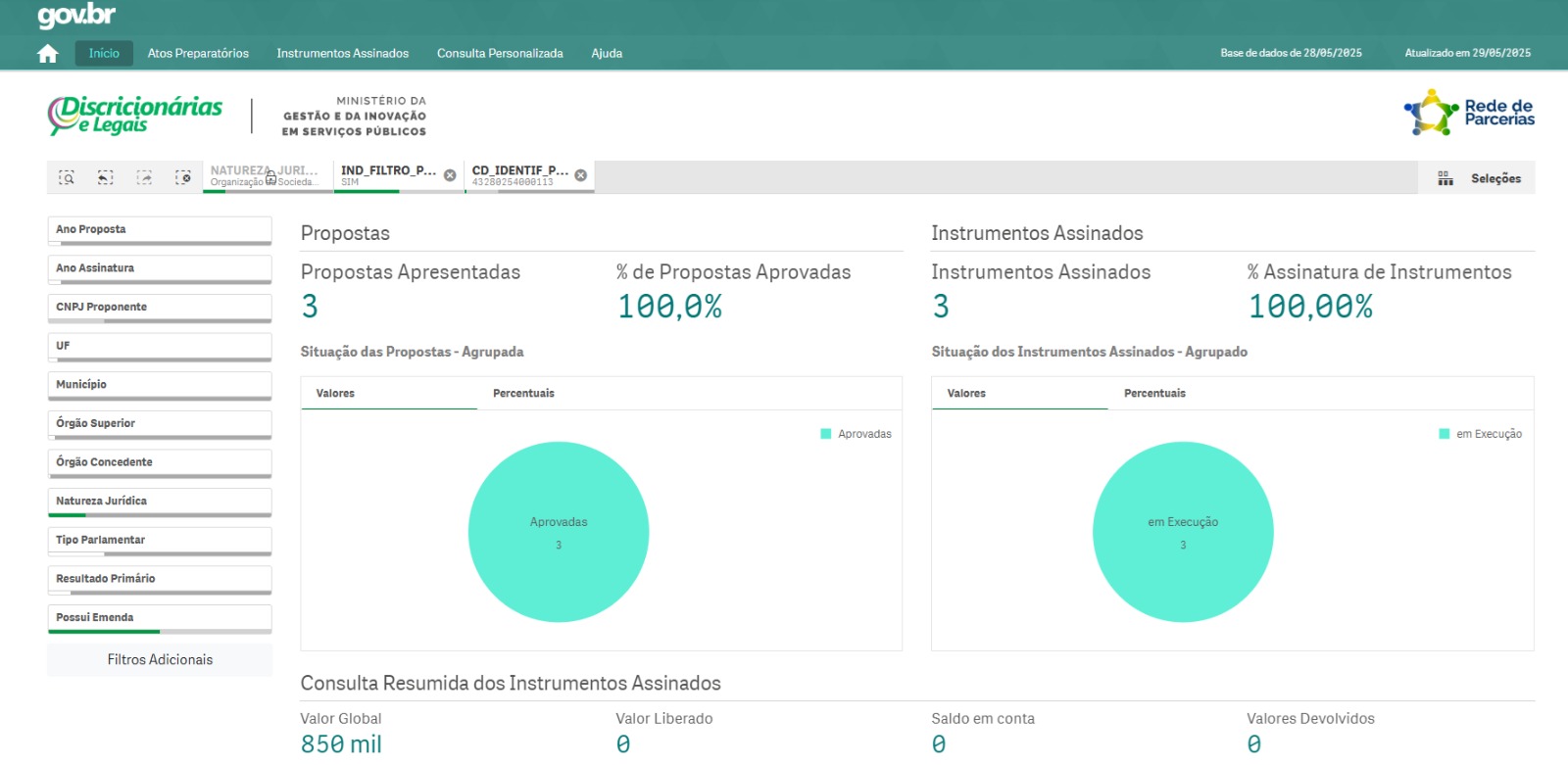
Task: Expand the Ano Proposta filter
Action: 160,230
